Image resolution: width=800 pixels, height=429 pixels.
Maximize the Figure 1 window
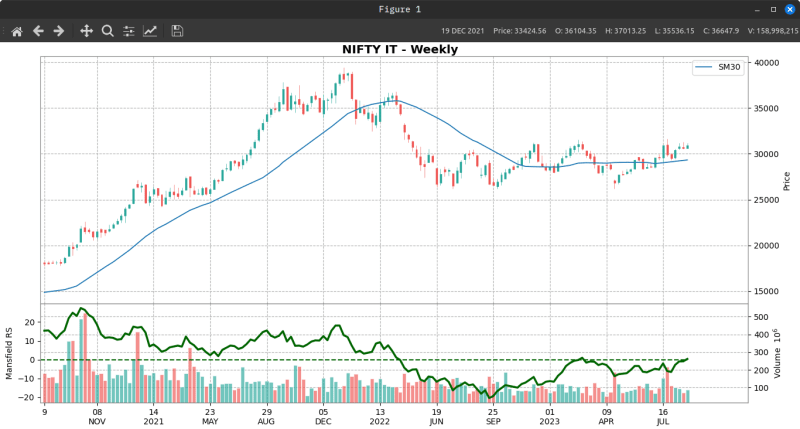[x=773, y=10]
